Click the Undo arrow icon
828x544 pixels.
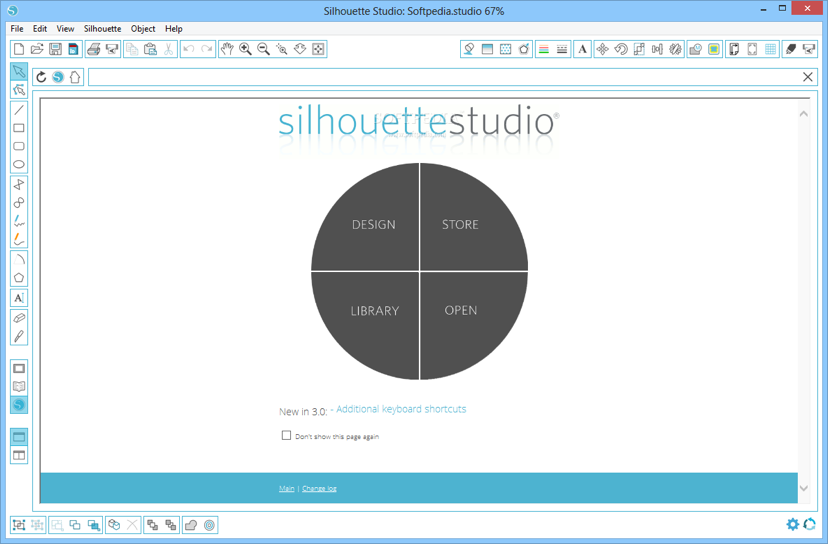(189, 49)
